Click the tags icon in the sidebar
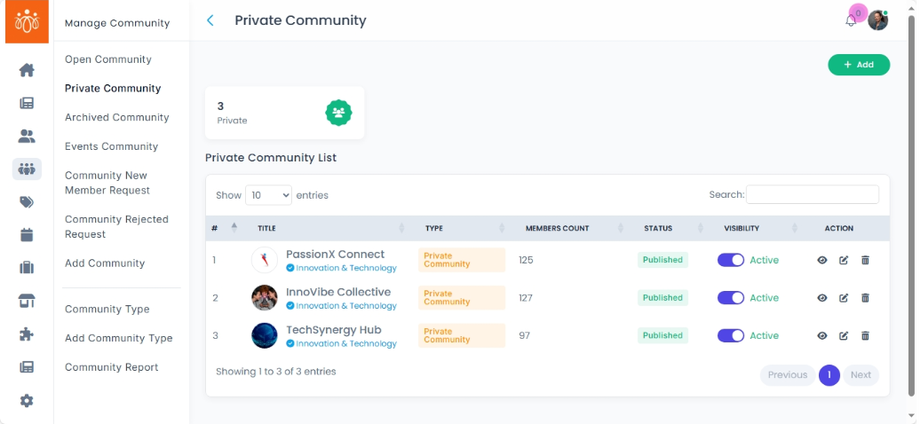Screen dimensions: 920x424 (27, 202)
